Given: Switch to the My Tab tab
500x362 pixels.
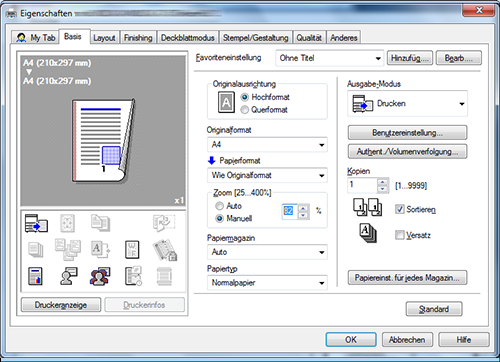Looking at the screenshot, I should click(36, 38).
